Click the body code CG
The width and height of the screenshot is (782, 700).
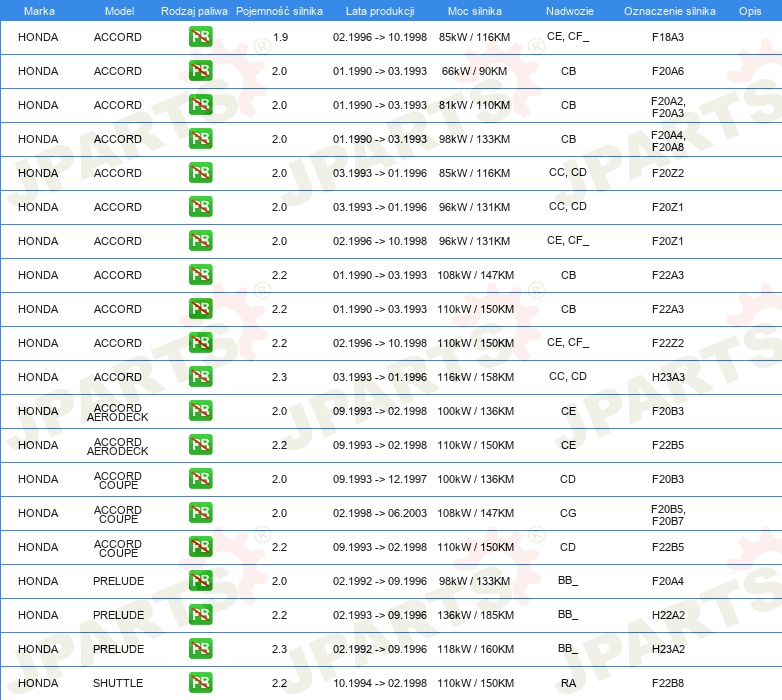click(x=569, y=513)
